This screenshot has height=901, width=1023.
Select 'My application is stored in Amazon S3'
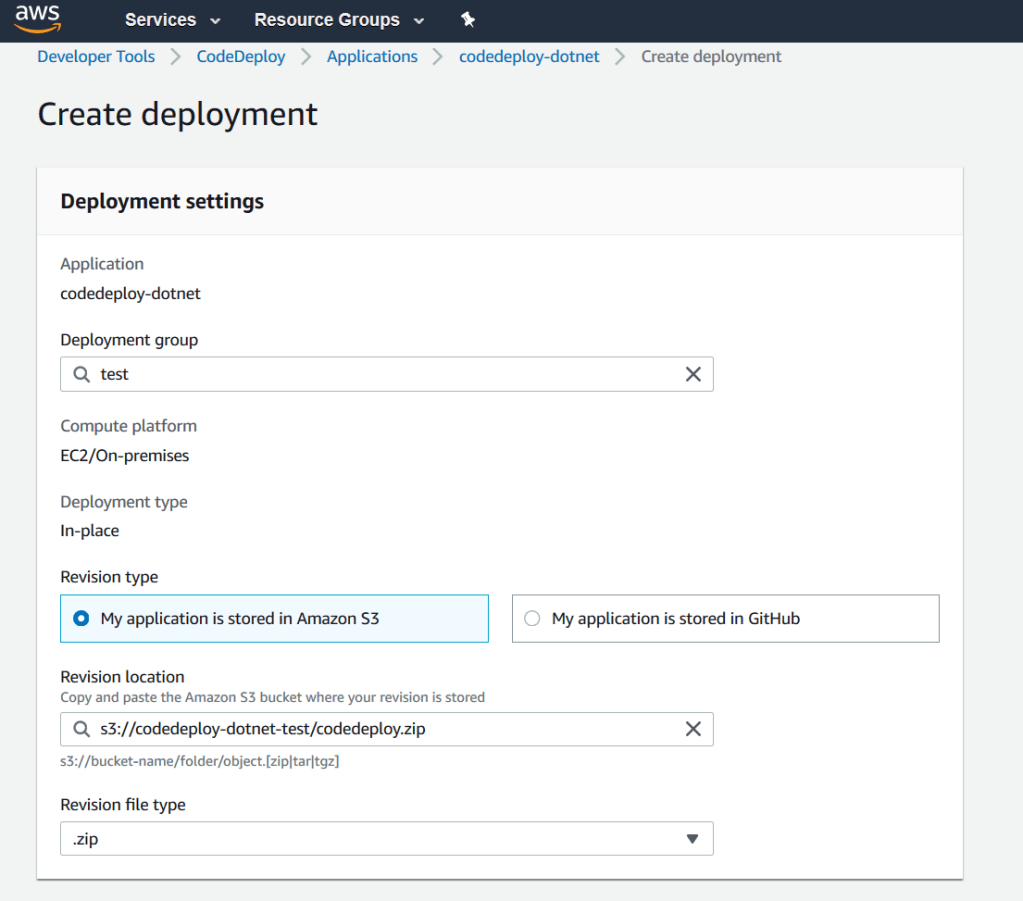click(x=82, y=619)
